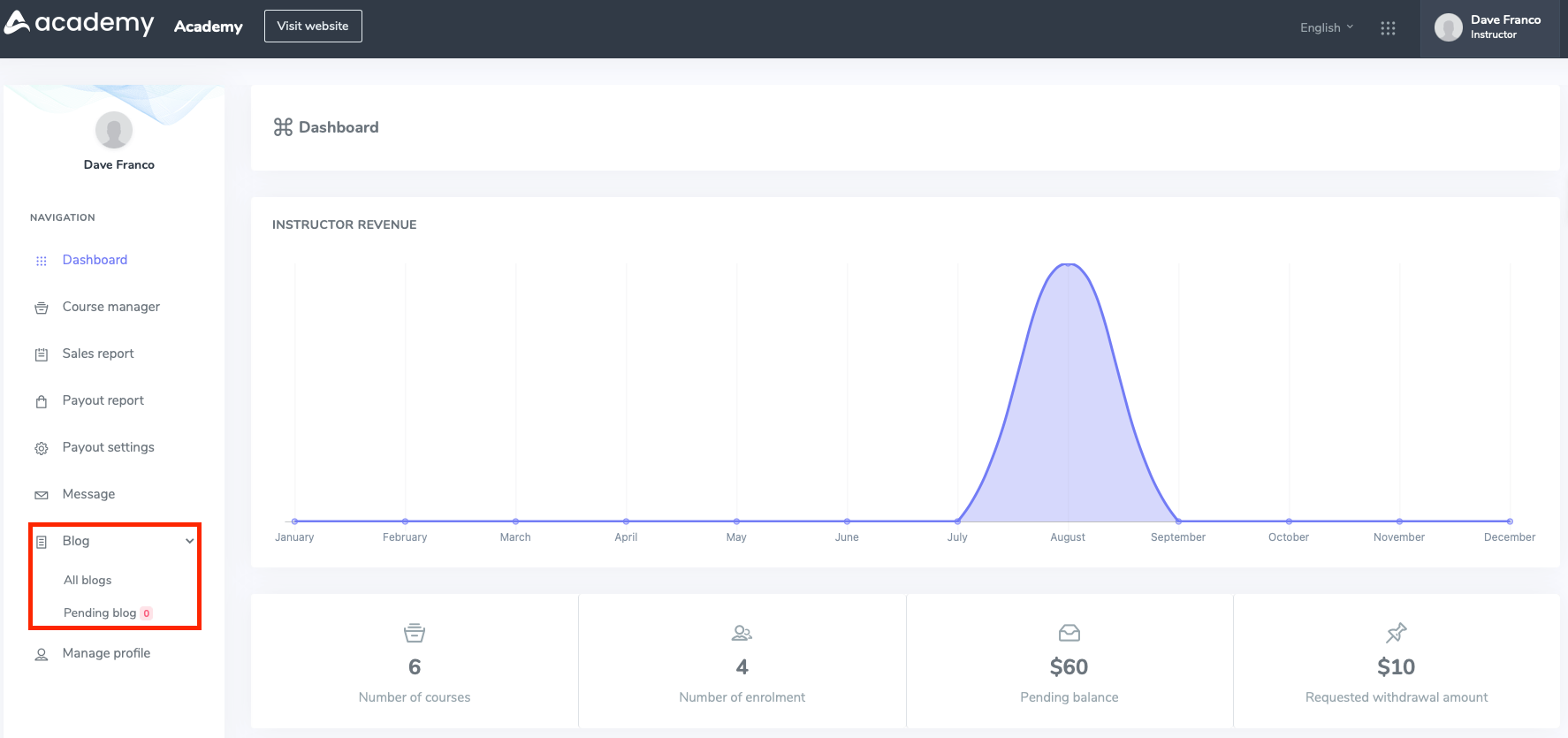Open Pending blog submenu item
The width and height of the screenshot is (1568, 738).
[100, 612]
